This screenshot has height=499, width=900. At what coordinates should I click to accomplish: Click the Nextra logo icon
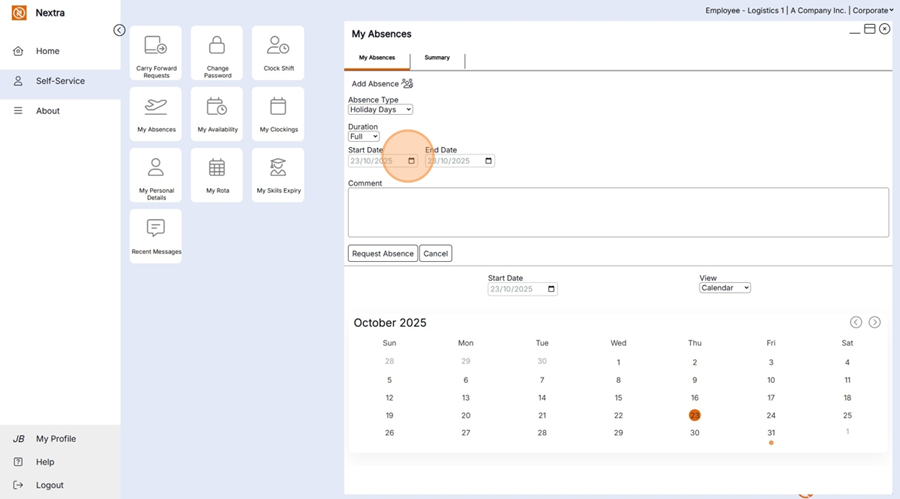pyautogui.click(x=19, y=13)
